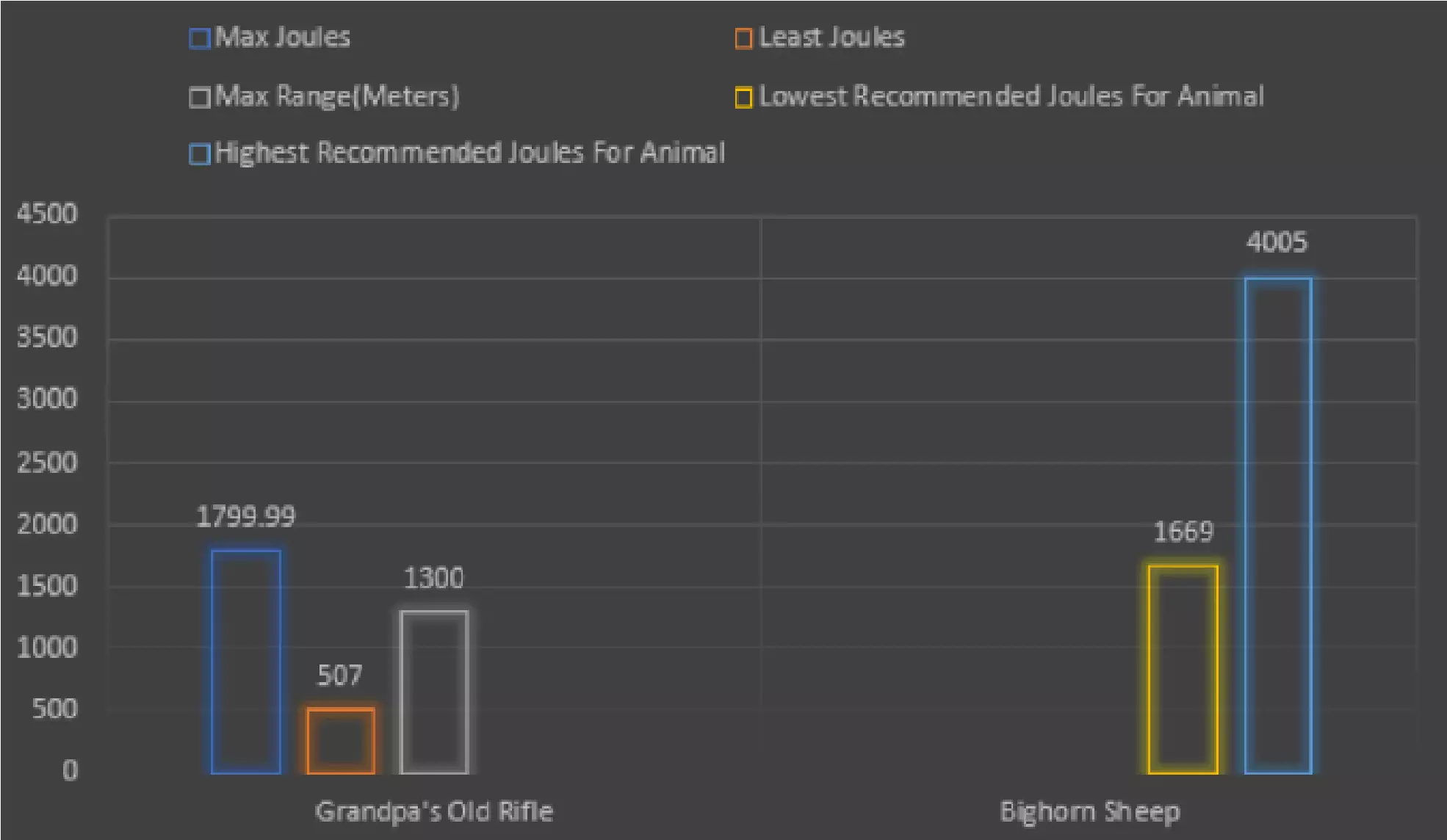The width and height of the screenshot is (1447, 840).
Task: Click the orange Least Joules bar
Action: (x=341, y=740)
